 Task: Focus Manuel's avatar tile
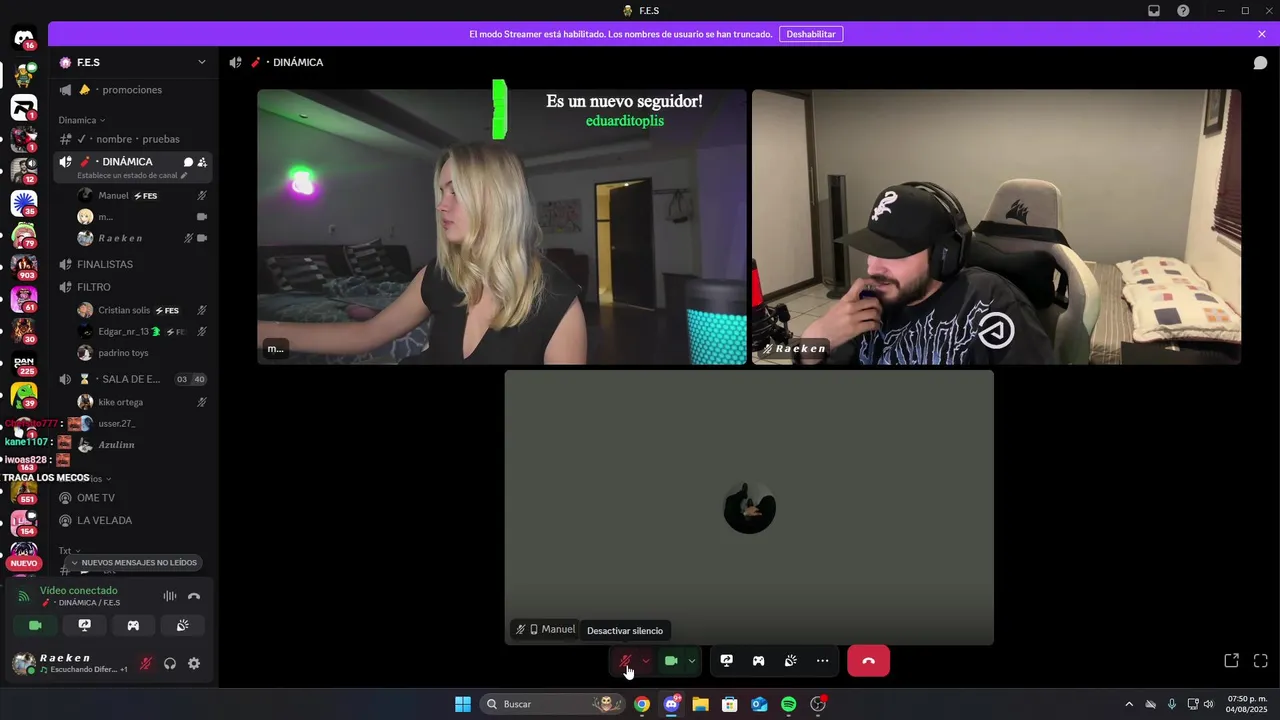749,508
